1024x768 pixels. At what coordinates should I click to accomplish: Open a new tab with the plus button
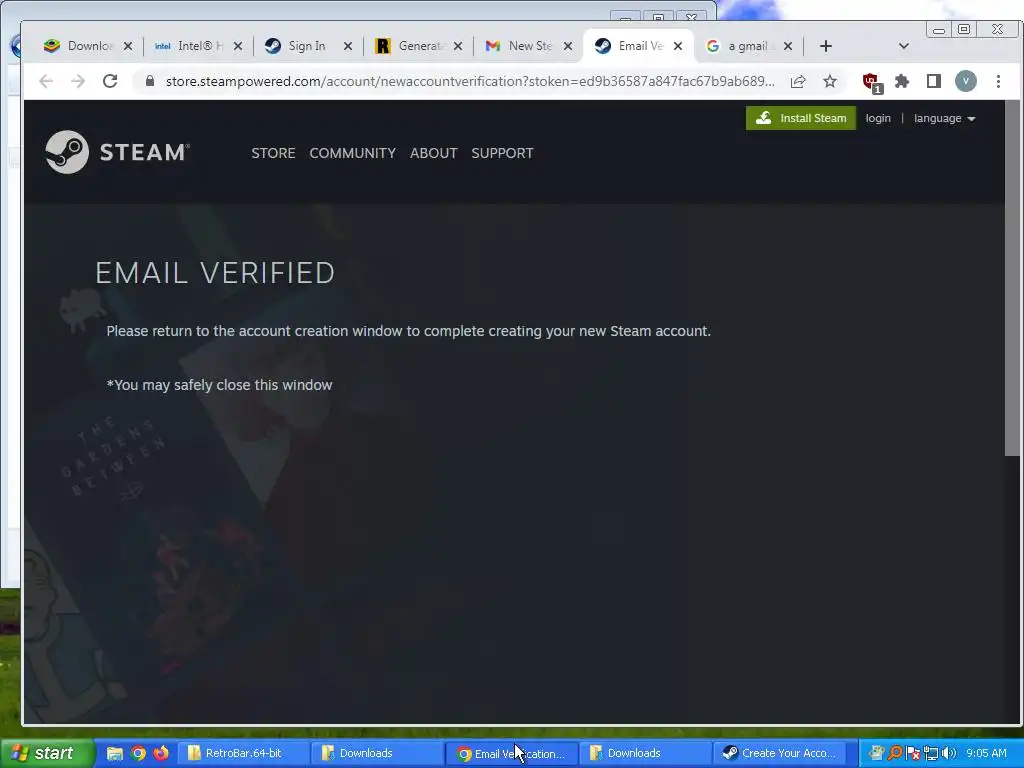[825, 46]
